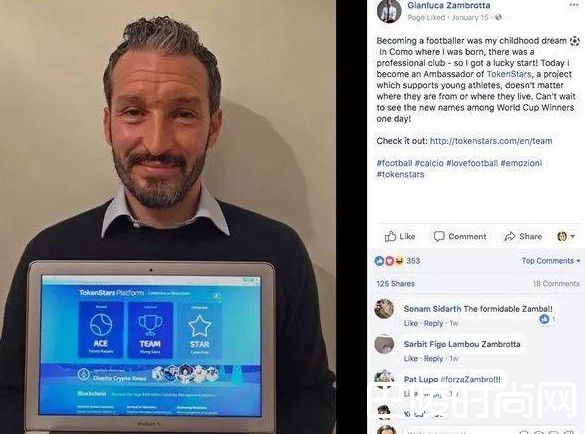
Task: Open Sonam Sidarth's commenter avatar
Action: pos(384,309)
